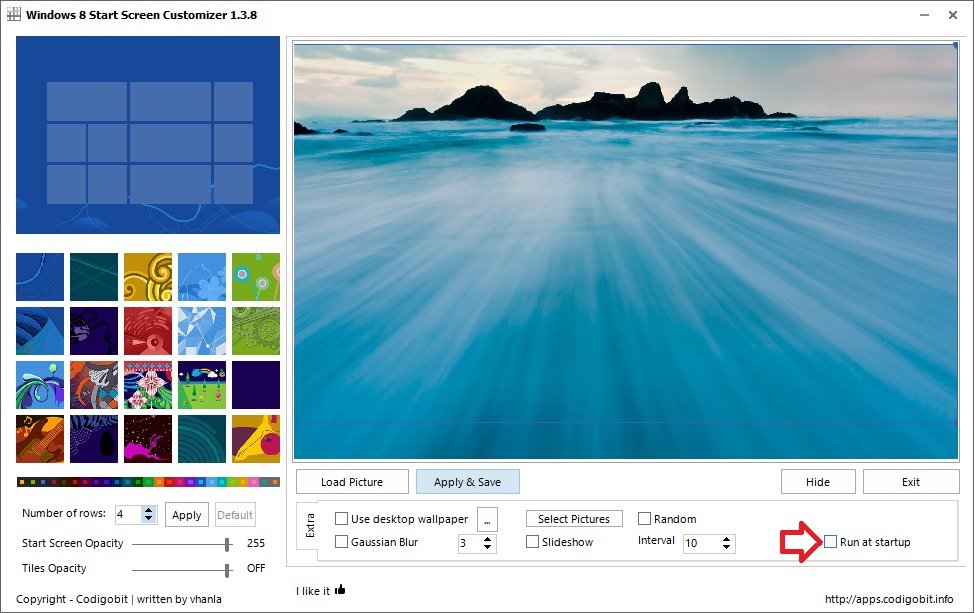
Task: Click the "..." wallpaper browse button
Action: tap(487, 519)
